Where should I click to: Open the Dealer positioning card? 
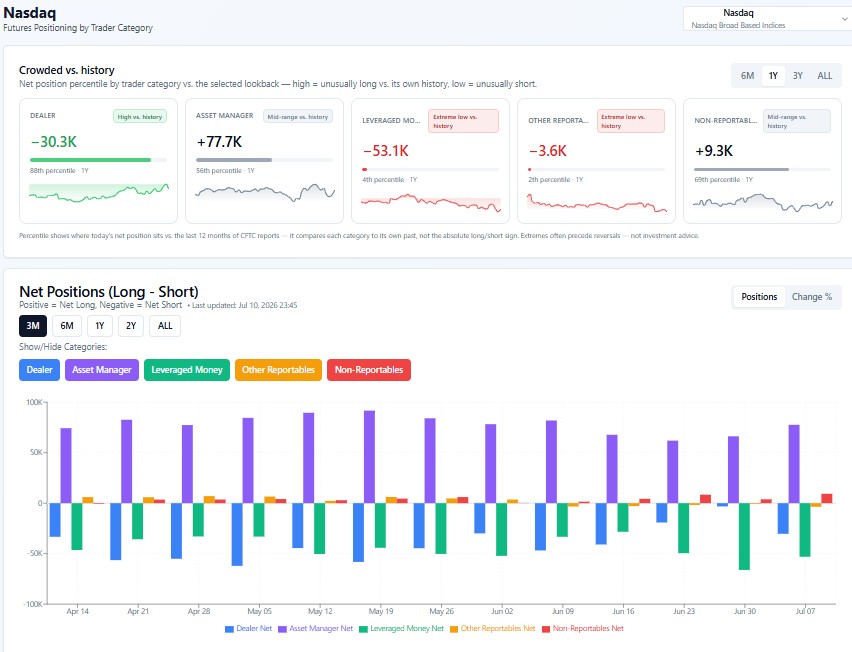98,161
